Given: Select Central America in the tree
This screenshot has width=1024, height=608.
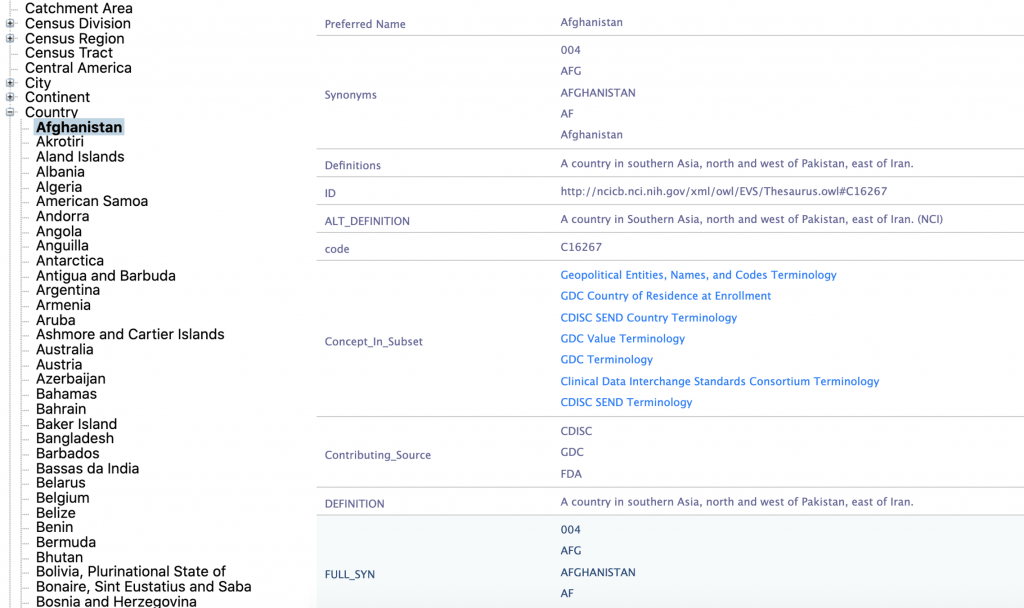Looking at the screenshot, I should pos(78,68).
